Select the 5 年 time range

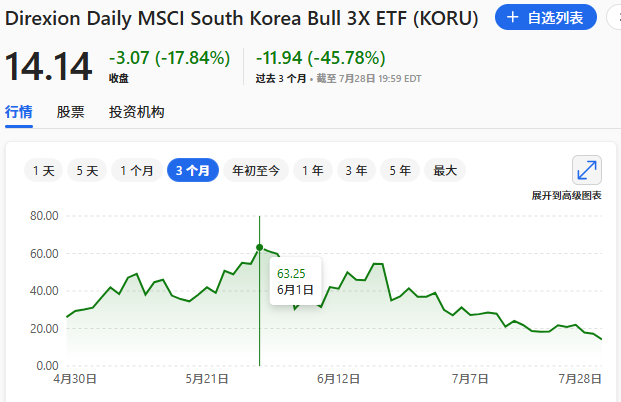(400, 170)
